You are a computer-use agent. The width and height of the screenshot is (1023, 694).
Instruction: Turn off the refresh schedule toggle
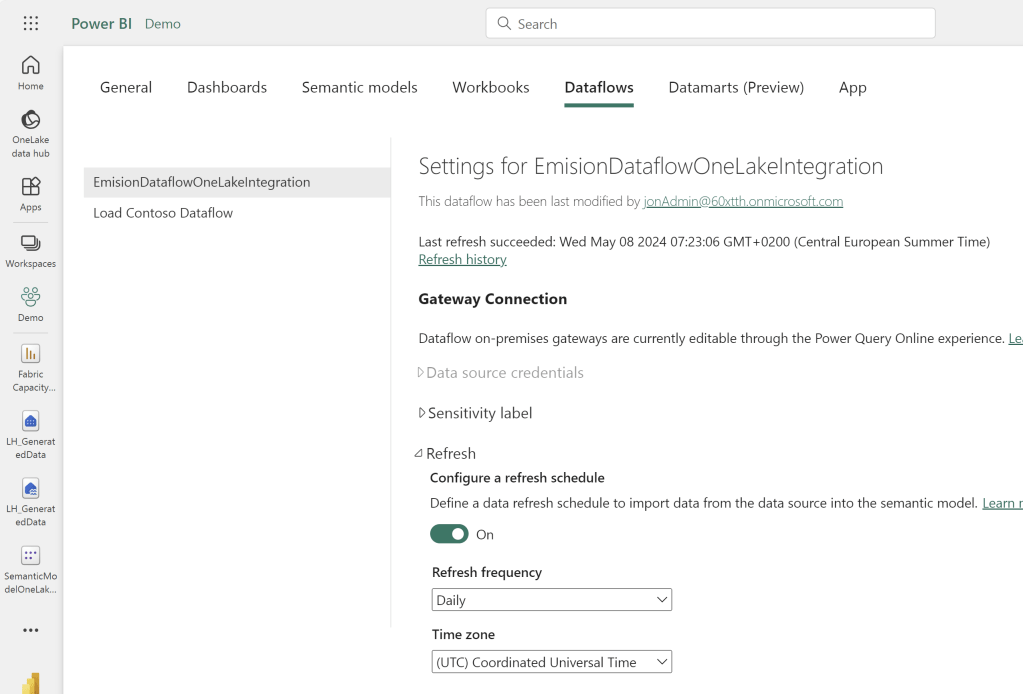[449, 534]
